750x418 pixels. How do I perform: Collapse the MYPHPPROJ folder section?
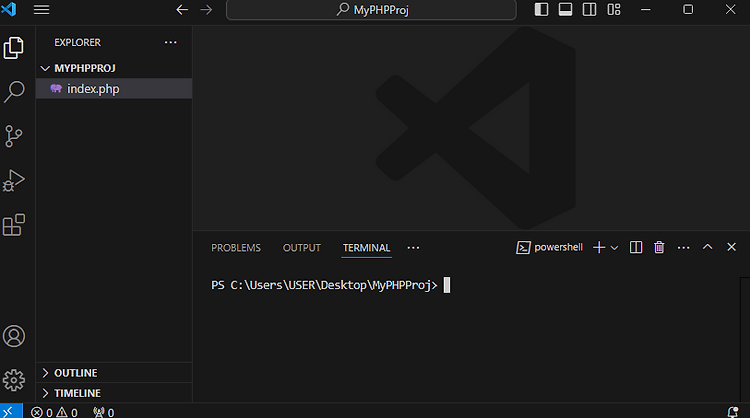click(114, 68)
